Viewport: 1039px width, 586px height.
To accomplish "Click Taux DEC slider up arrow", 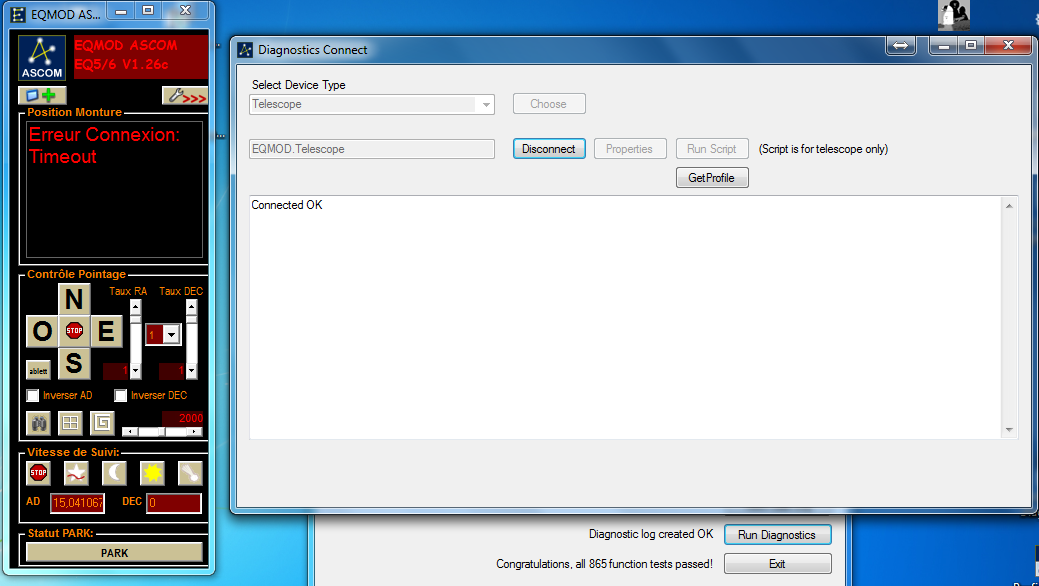I will [x=191, y=306].
